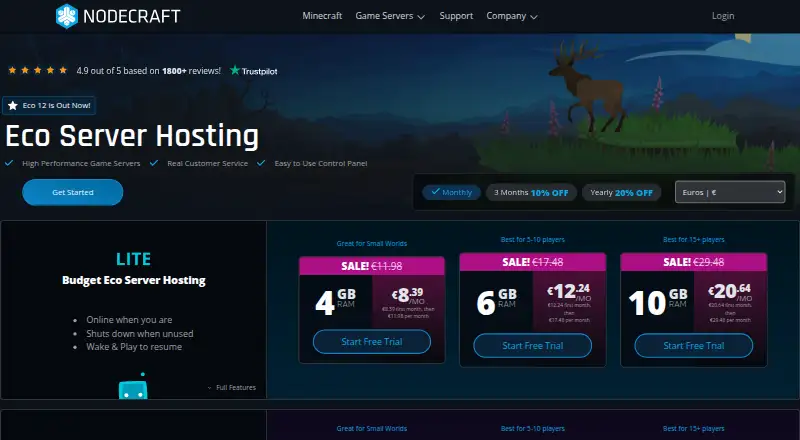Click the star icon in Eco 12 badge
Viewport: 800px width, 440px height.
[x=13, y=106]
